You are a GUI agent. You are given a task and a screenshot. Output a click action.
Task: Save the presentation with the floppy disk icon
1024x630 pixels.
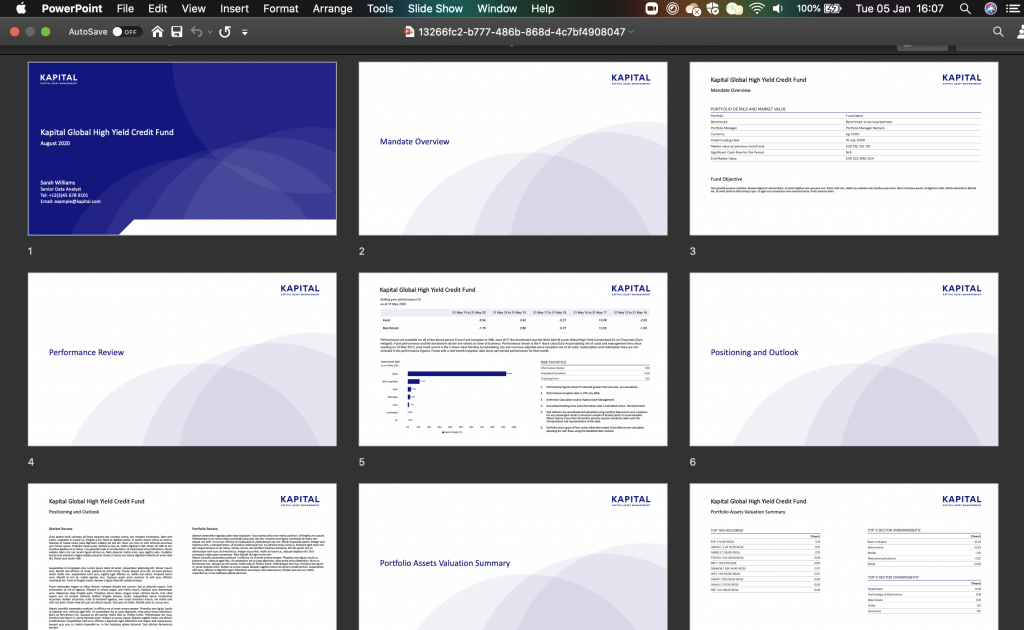[176, 31]
